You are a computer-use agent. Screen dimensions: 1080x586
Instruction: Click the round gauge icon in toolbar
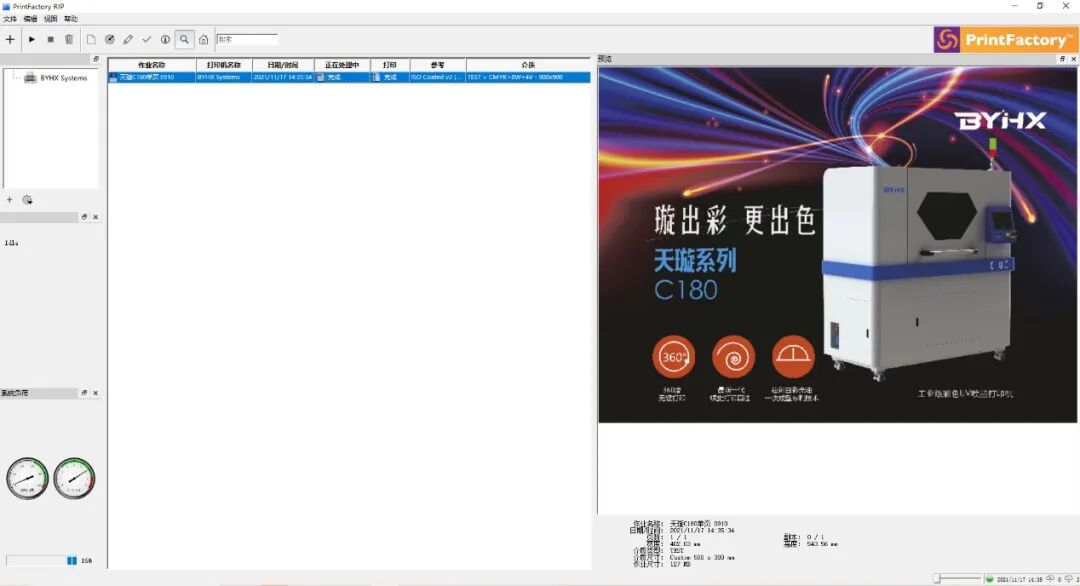pyautogui.click(x=110, y=39)
